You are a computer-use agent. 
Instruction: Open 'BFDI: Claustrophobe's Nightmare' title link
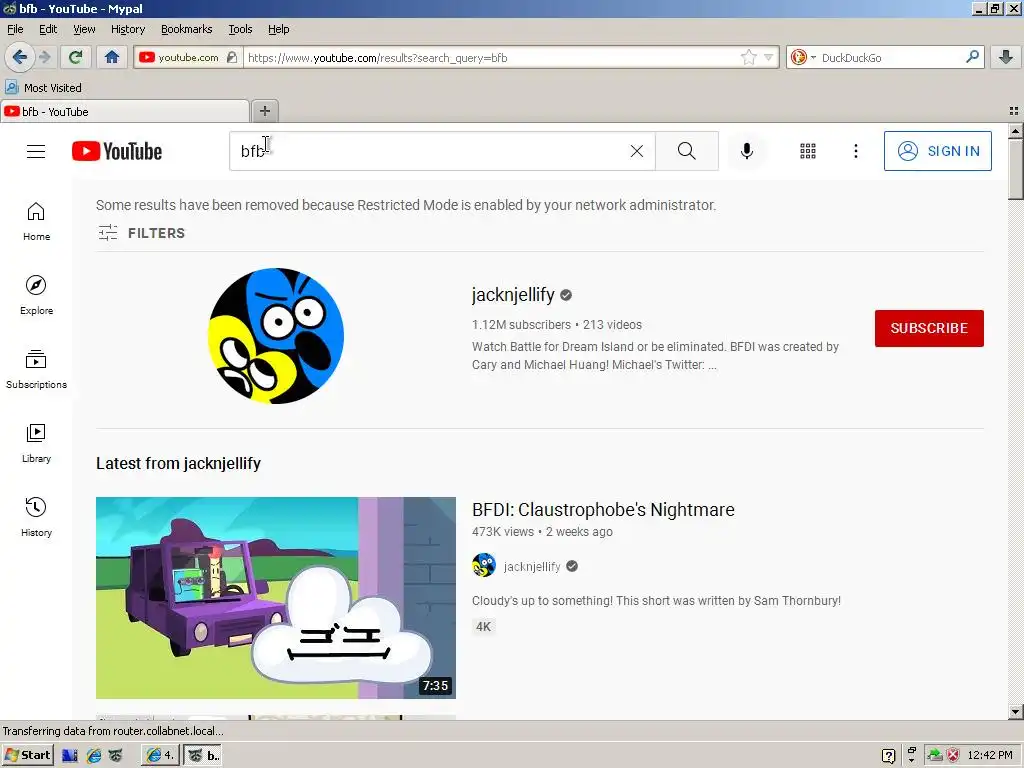pos(603,509)
